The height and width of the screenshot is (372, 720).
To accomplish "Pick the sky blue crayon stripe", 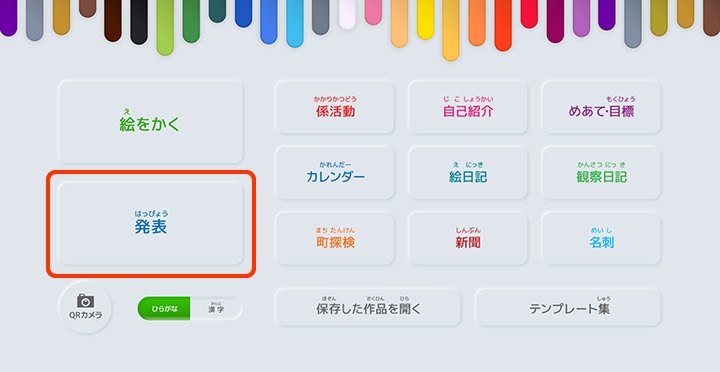I will (295, 23).
